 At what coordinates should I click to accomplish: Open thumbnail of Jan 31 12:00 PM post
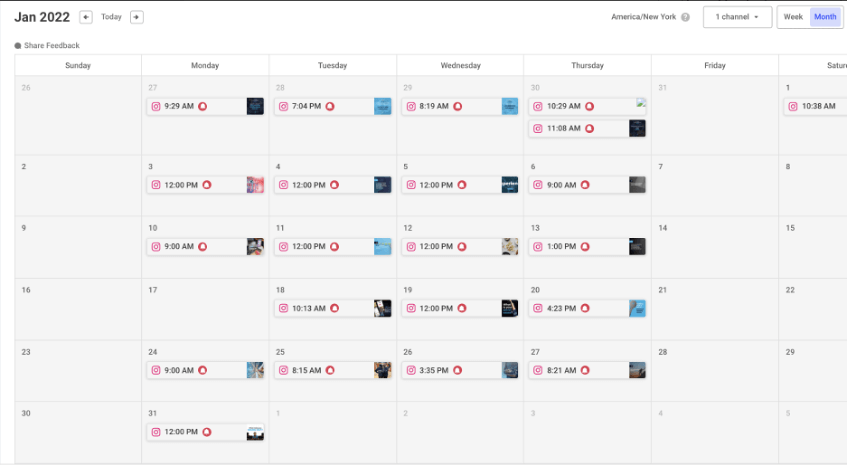pyautogui.click(x=255, y=432)
